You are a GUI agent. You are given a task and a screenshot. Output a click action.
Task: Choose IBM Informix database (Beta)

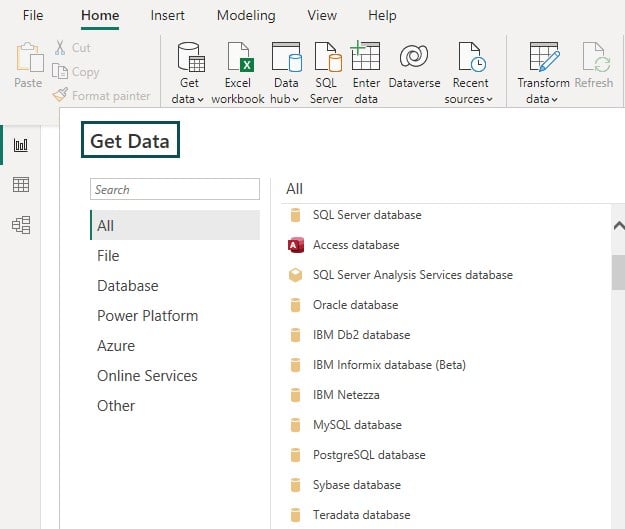tap(389, 365)
